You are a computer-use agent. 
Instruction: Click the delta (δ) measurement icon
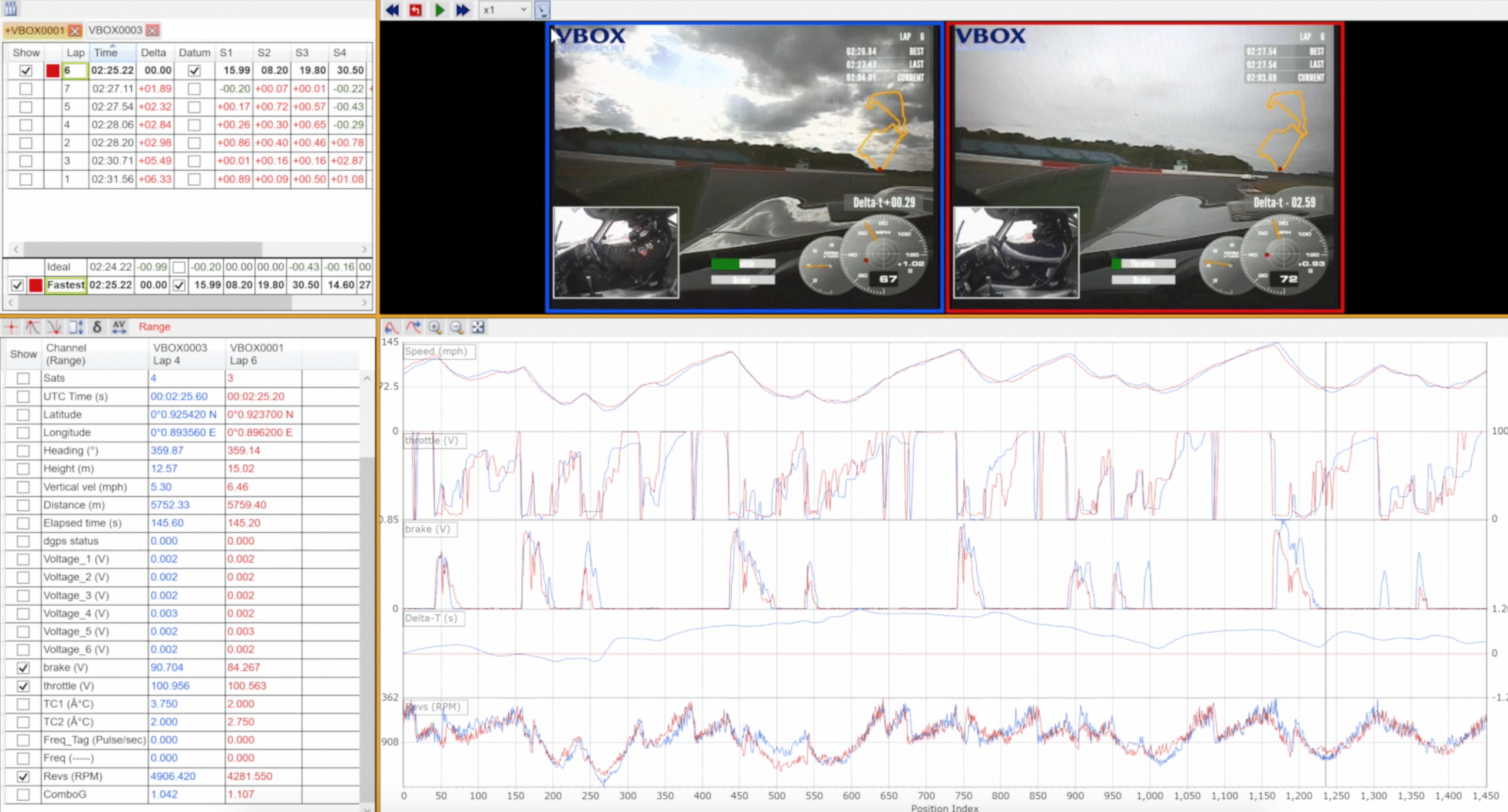97,327
